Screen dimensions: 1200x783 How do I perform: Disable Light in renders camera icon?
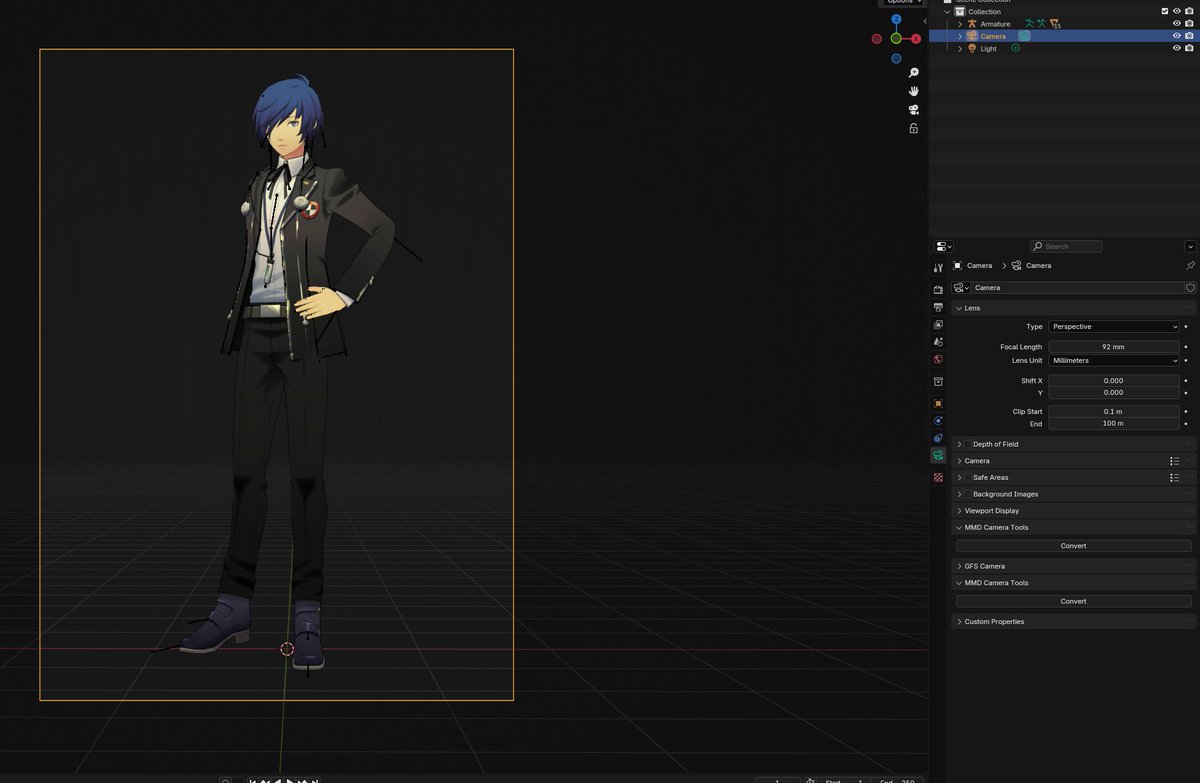1189,48
